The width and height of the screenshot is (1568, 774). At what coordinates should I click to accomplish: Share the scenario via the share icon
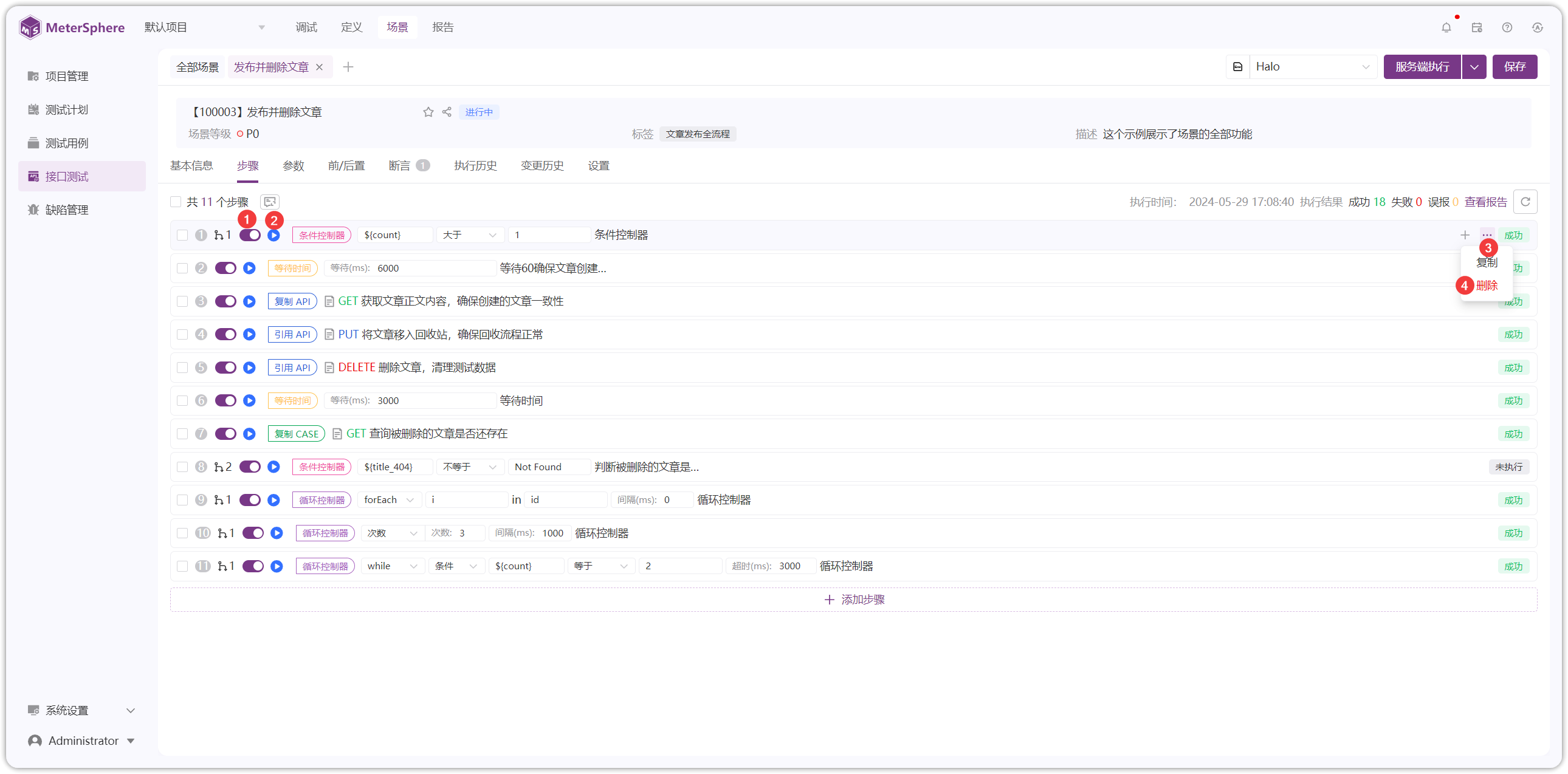[x=447, y=112]
